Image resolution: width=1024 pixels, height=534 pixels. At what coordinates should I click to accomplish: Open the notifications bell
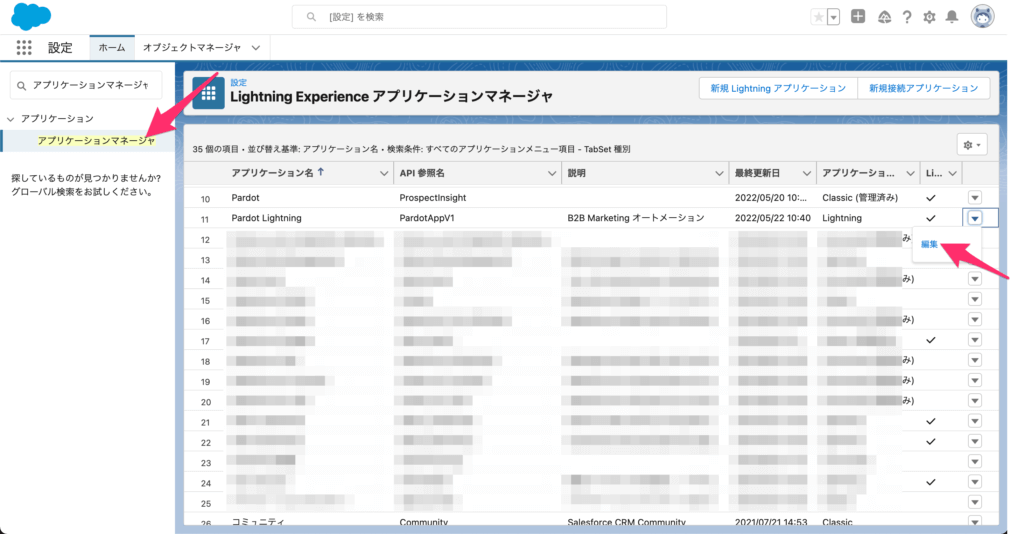point(952,17)
